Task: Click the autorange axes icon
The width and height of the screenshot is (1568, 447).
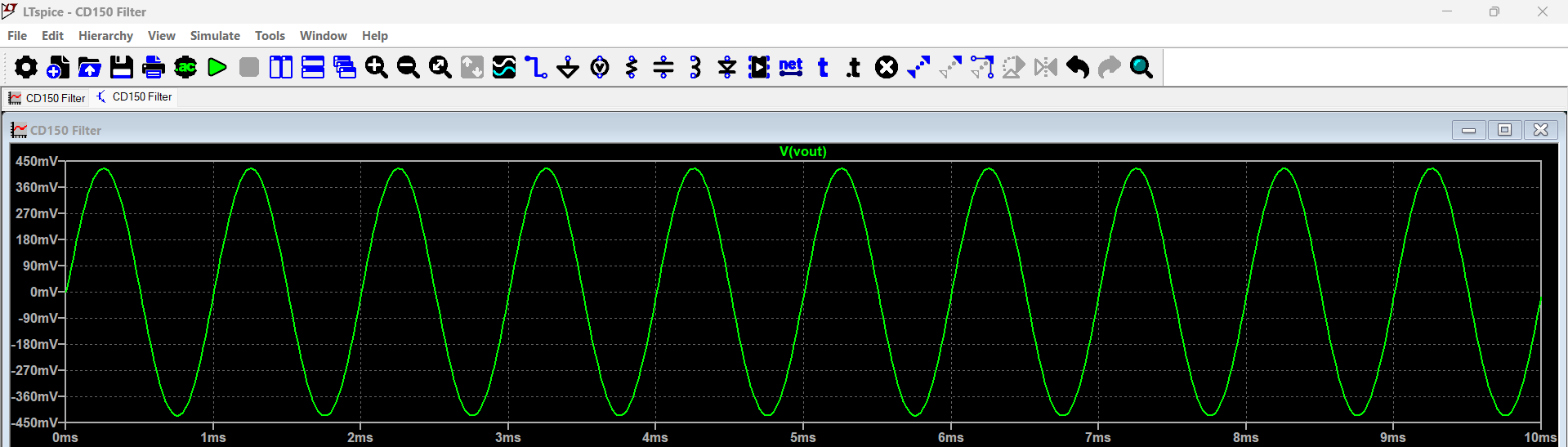Action: point(472,67)
